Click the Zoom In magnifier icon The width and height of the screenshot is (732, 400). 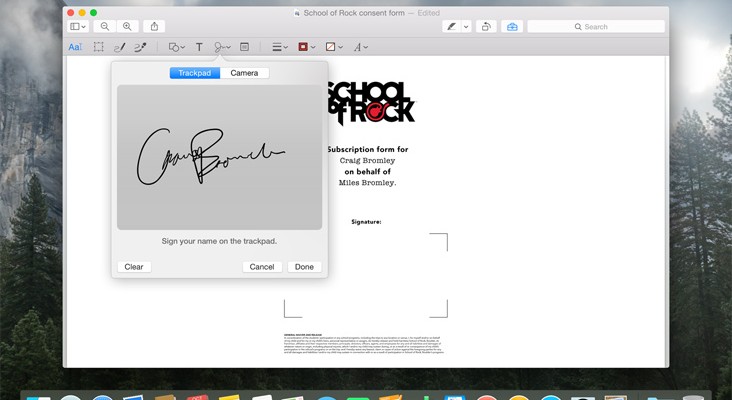click(x=127, y=26)
